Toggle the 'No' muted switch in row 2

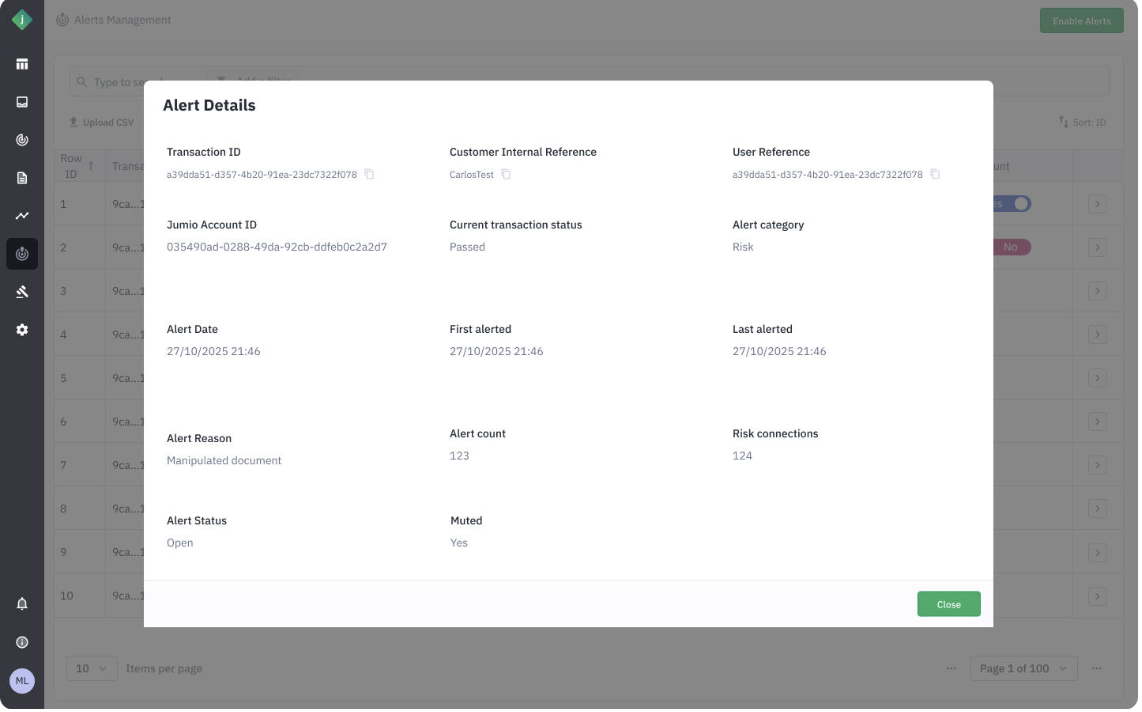(1011, 248)
